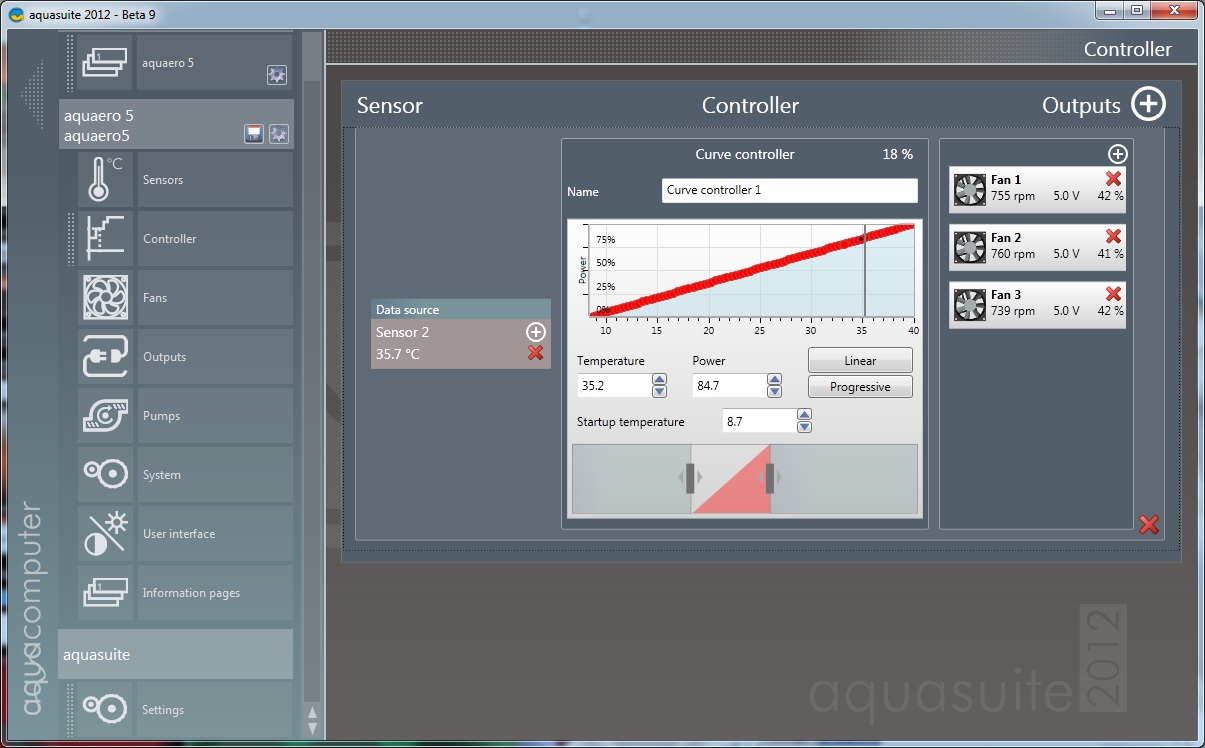Click the controller Name input field

click(790, 190)
